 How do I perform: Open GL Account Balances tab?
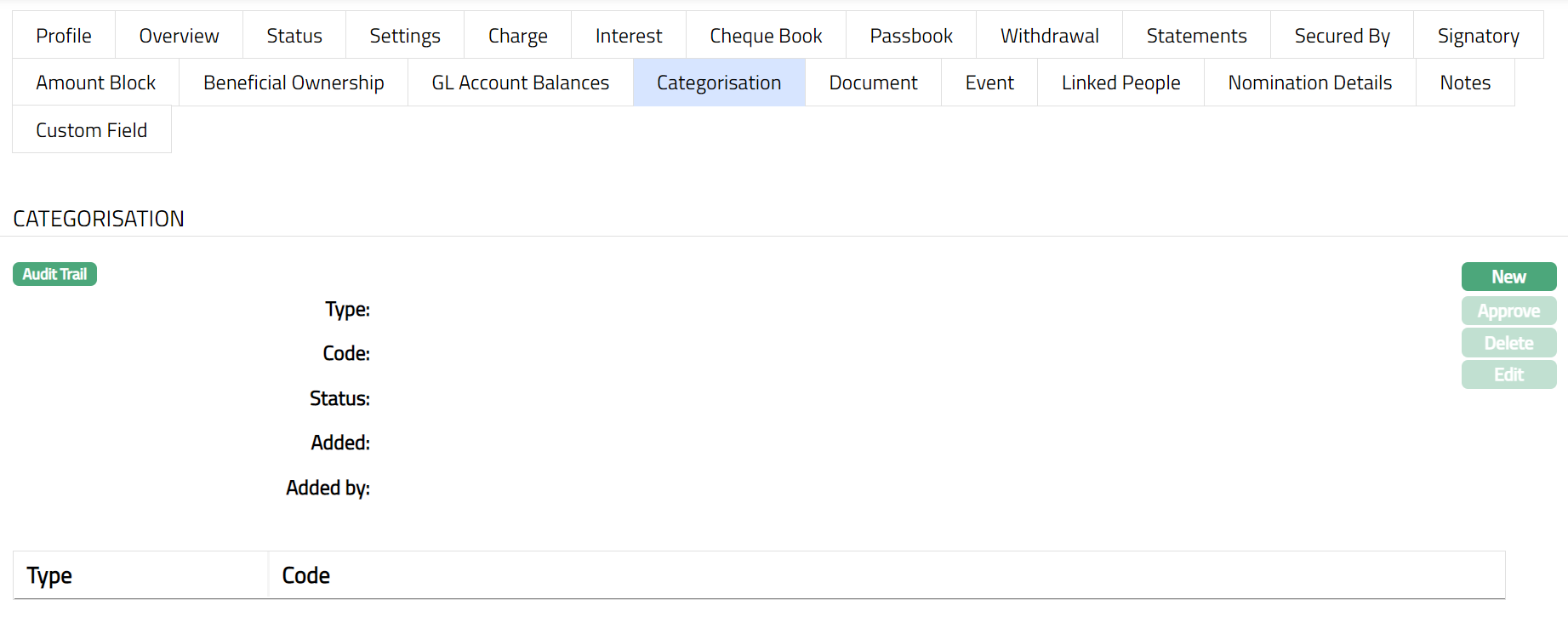pyautogui.click(x=521, y=83)
